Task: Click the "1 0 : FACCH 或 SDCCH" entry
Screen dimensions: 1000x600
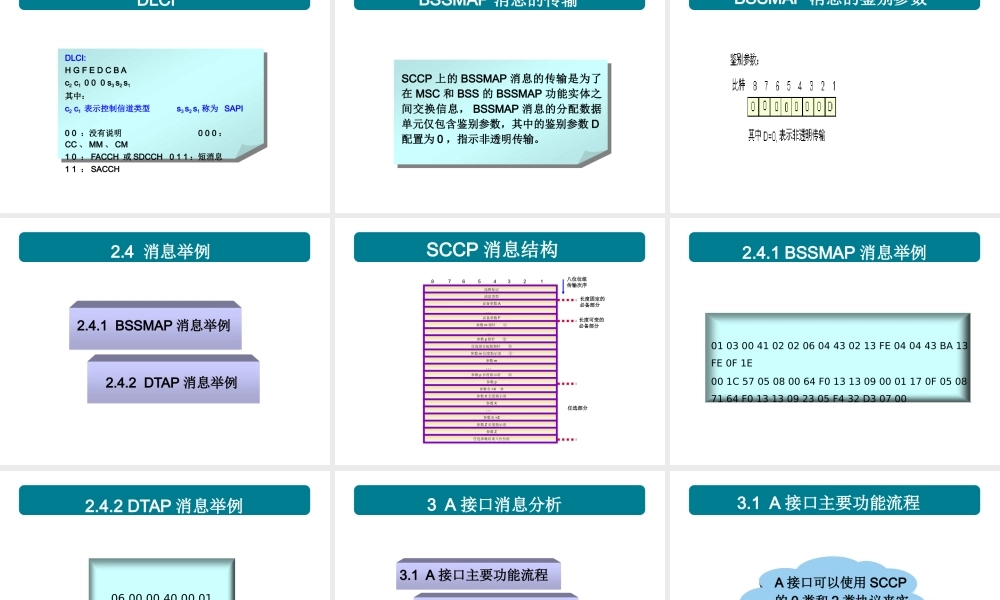Action: click(x=114, y=157)
